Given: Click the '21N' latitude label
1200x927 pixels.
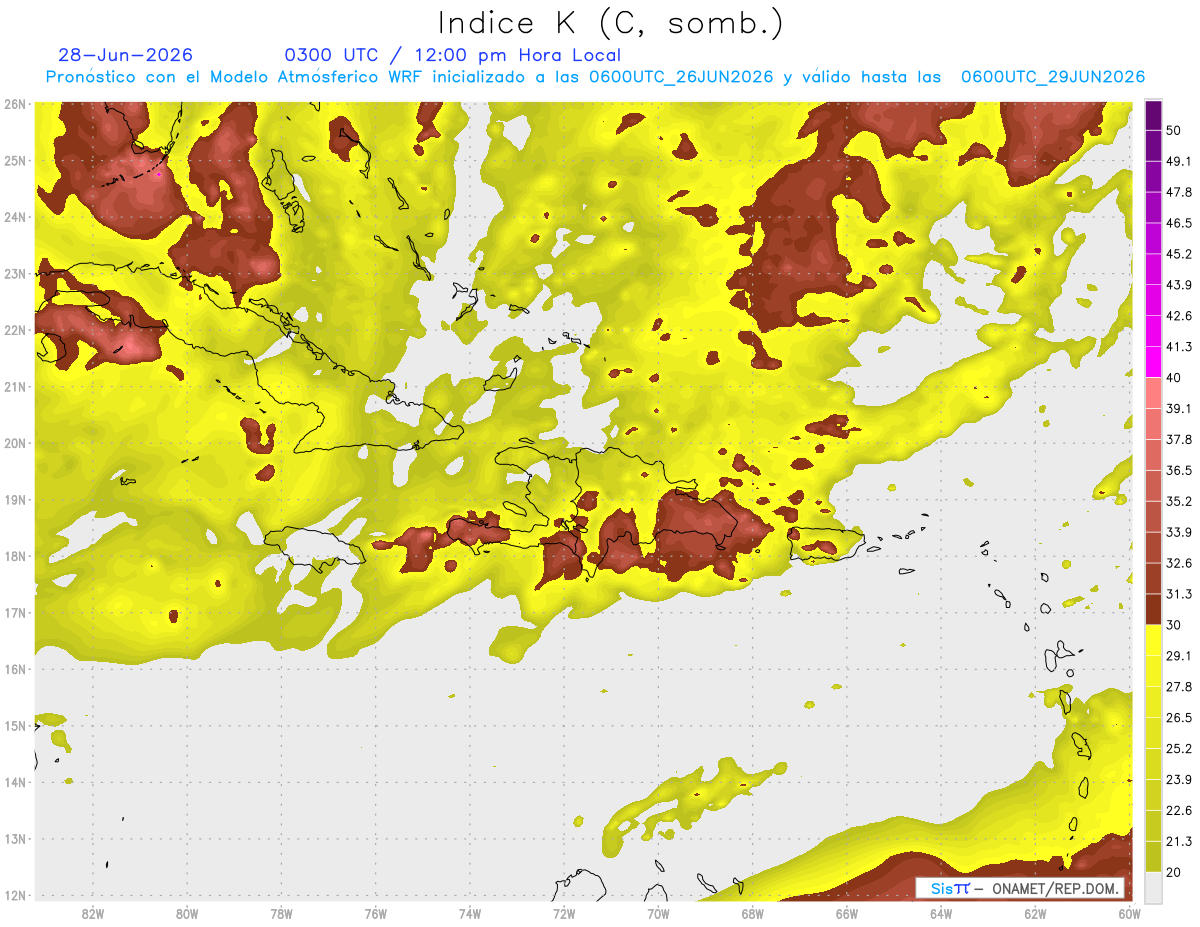Looking at the screenshot, I should coord(14,387).
